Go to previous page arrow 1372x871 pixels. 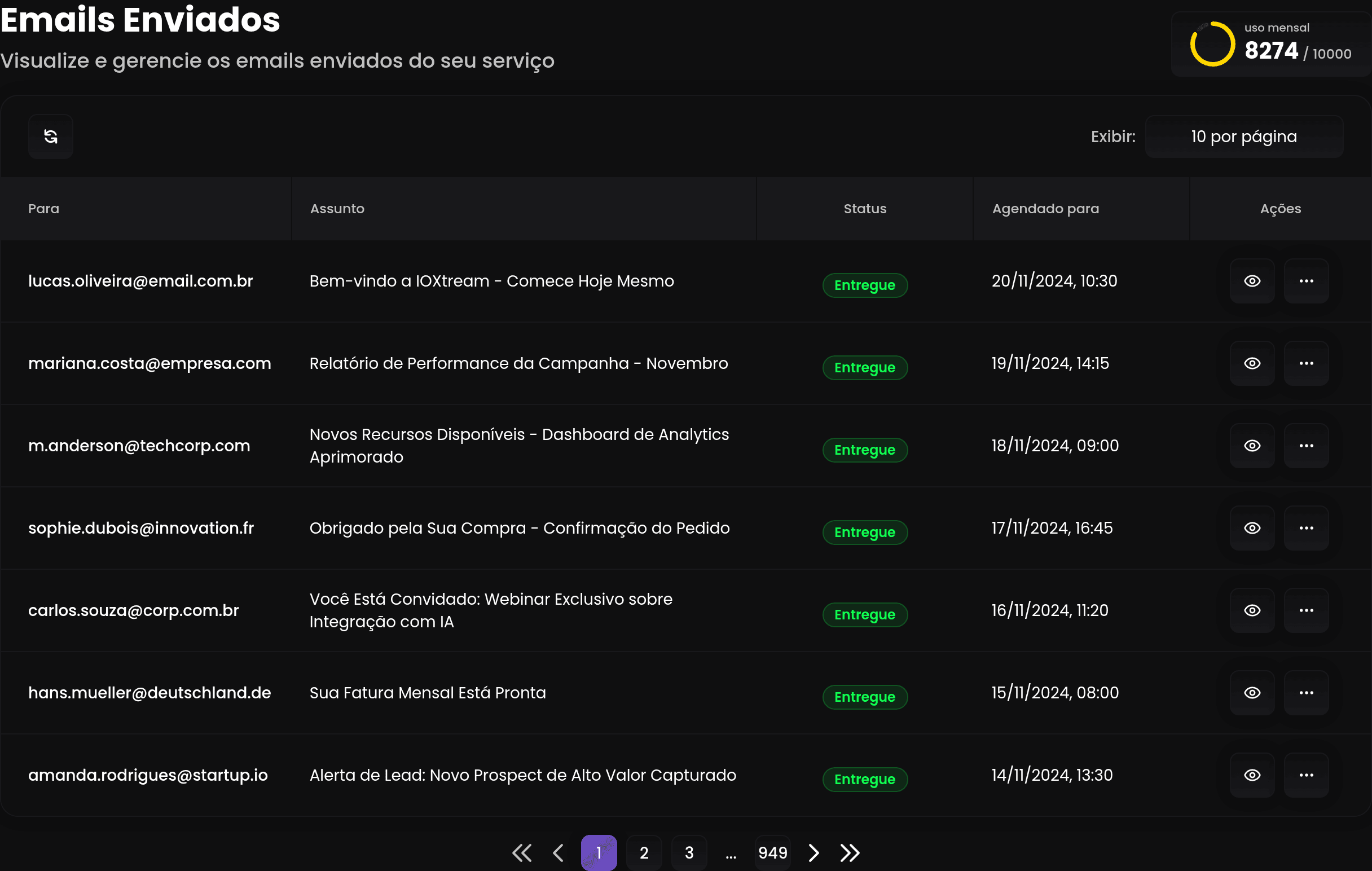pos(559,853)
